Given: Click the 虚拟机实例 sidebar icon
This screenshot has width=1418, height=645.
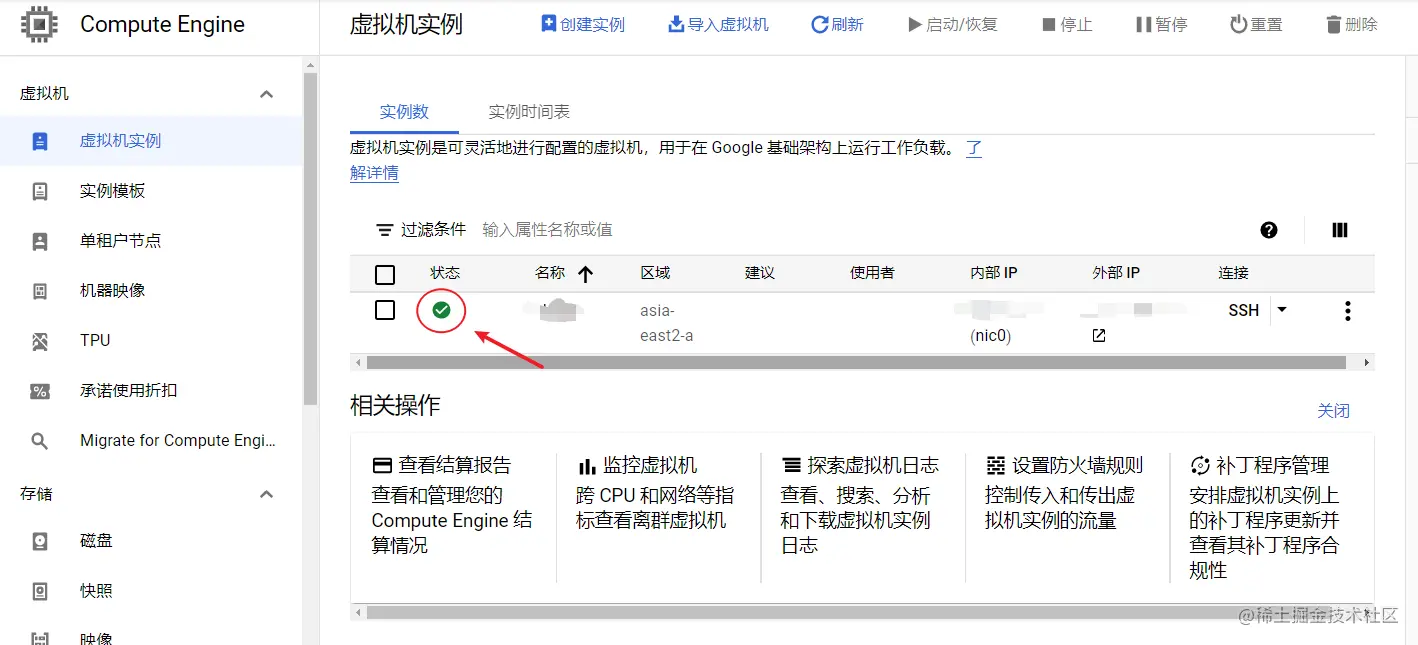Looking at the screenshot, I should 40,141.
